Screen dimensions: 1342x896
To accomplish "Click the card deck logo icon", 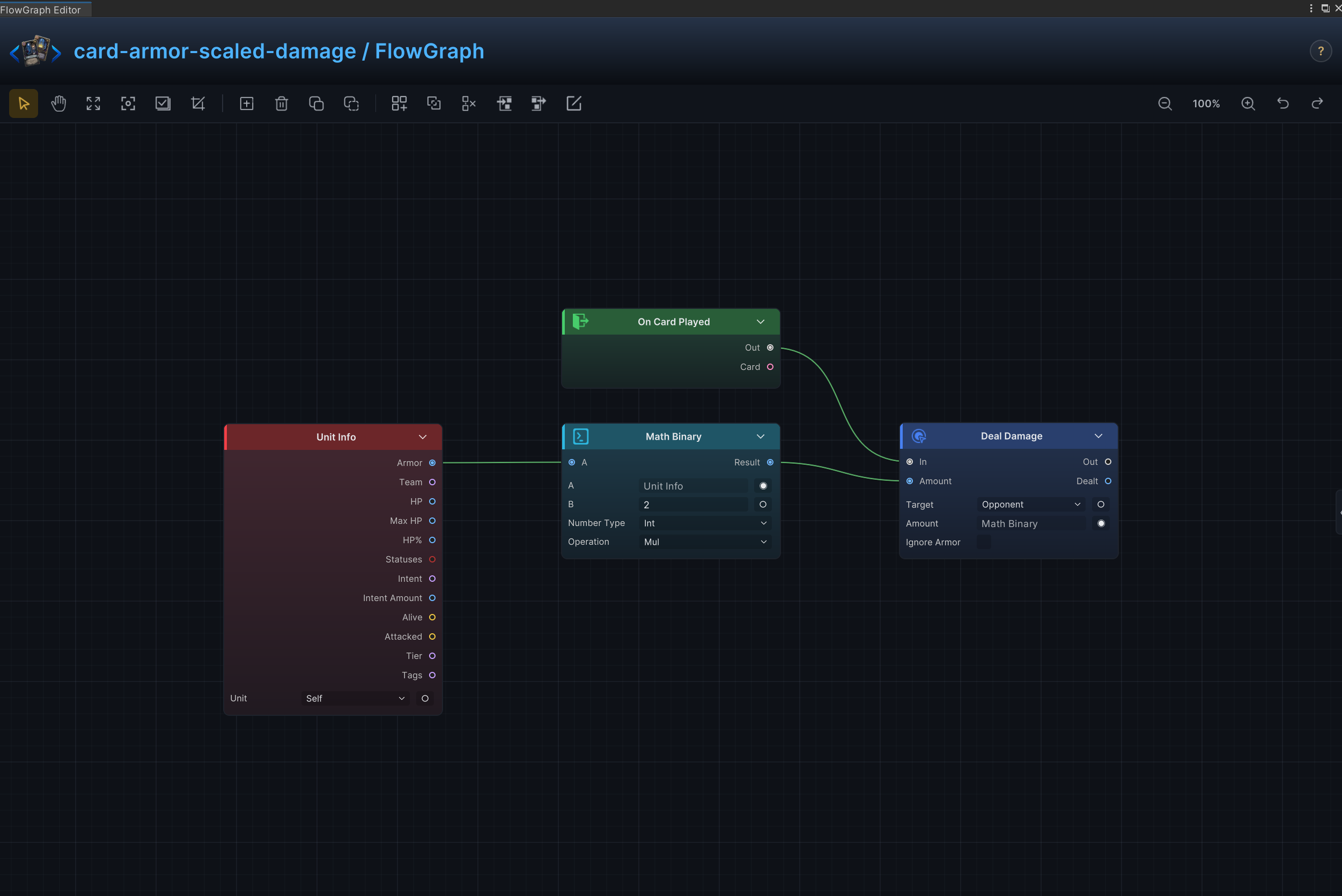I will click(35, 51).
